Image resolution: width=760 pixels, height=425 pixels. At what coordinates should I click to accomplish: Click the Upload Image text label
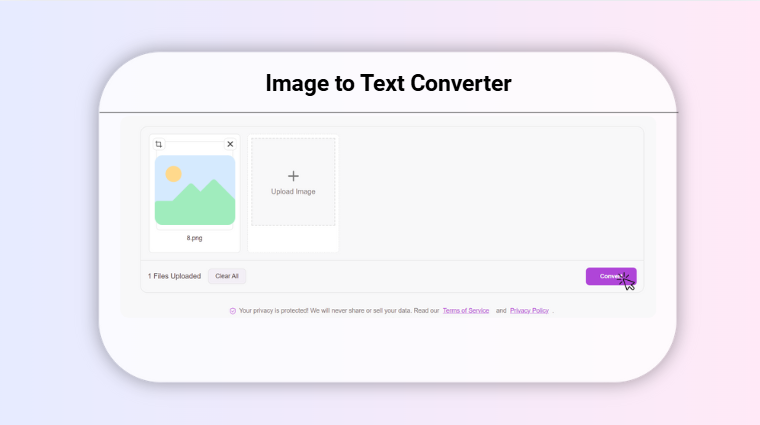click(x=293, y=191)
